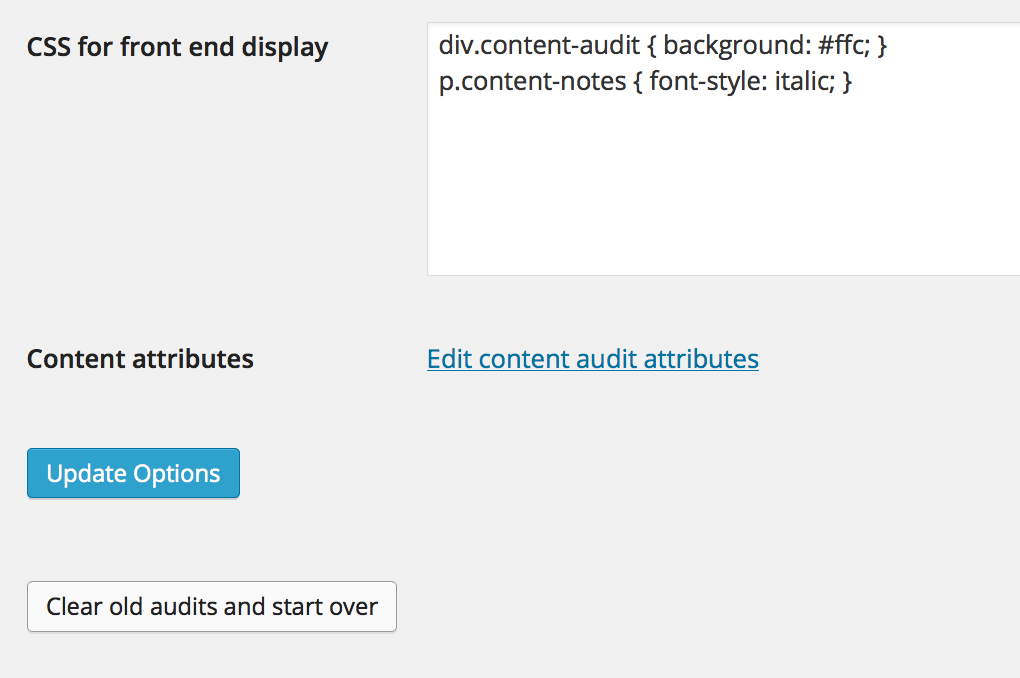Place cursor on p.content-notes selector text
The height and width of the screenshot is (678, 1020).
click(532, 81)
